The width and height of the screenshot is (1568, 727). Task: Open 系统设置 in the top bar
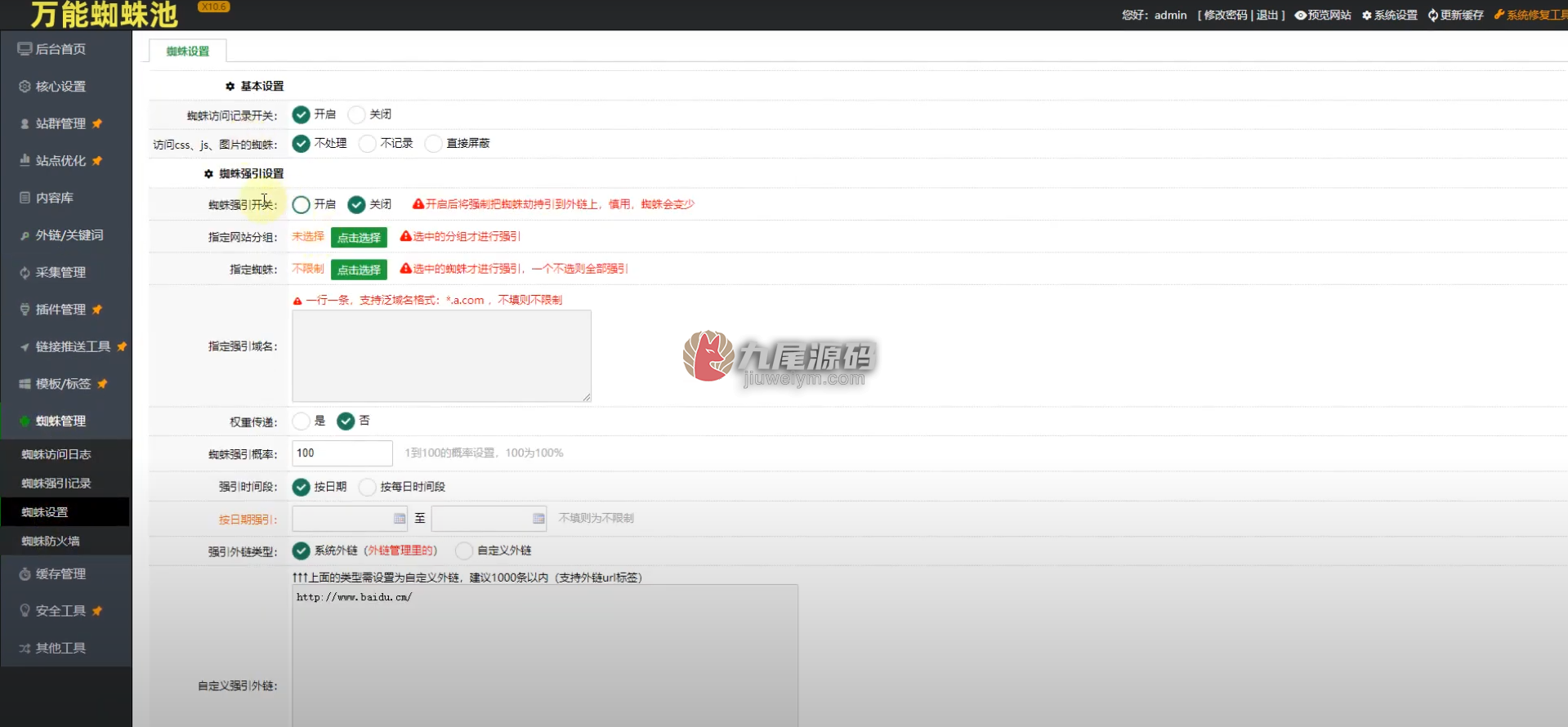pos(1390,16)
